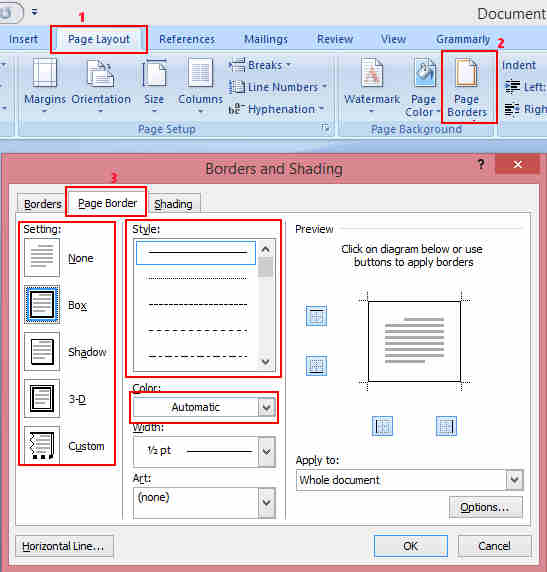This screenshot has height=572, width=547.
Task: Switch to the Page Border dialog tab
Action: click(107, 203)
